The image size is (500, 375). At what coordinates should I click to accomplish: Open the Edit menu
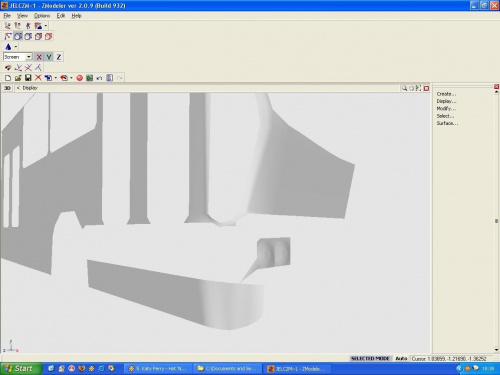click(61, 16)
